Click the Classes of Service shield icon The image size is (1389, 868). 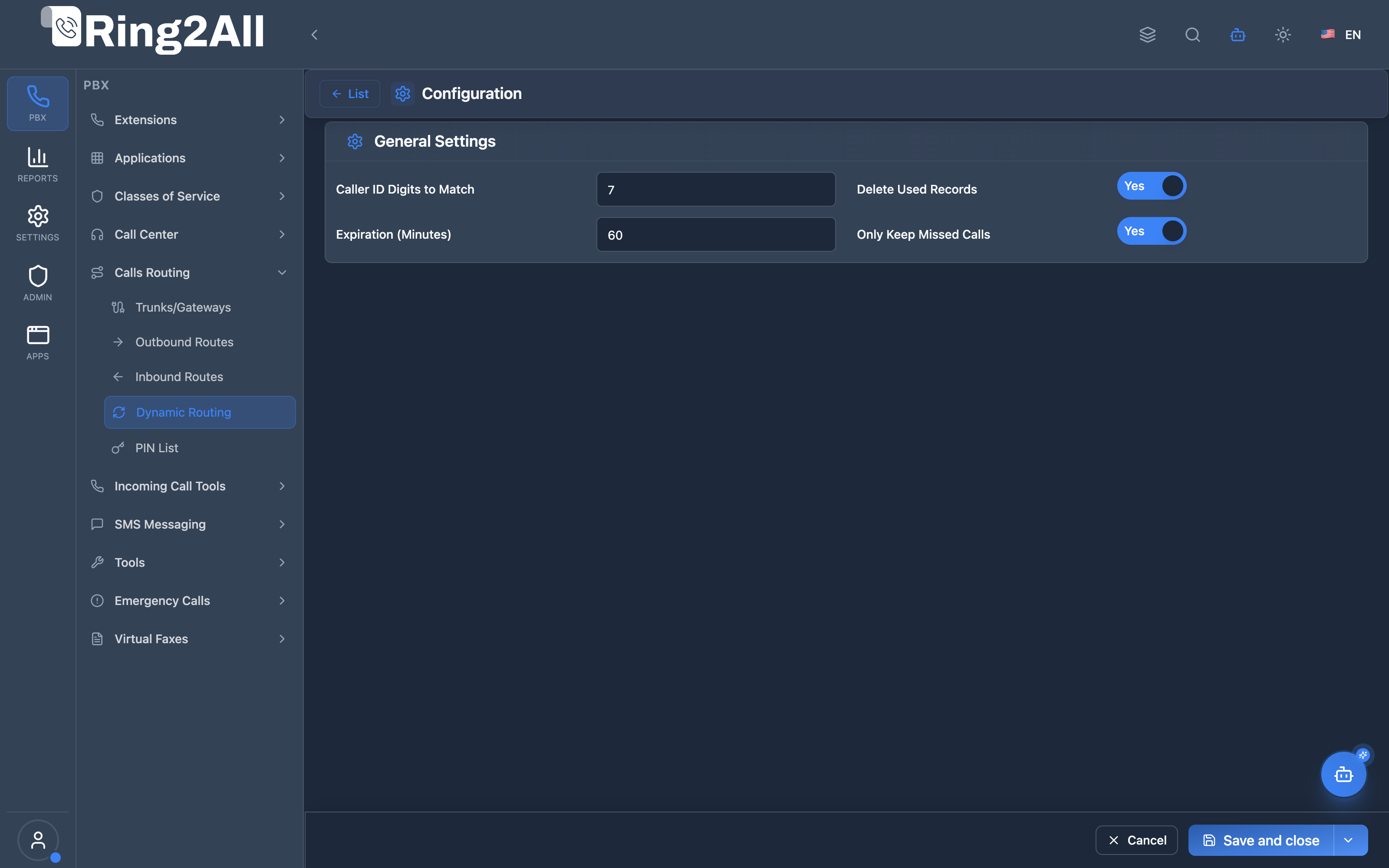(x=98, y=196)
